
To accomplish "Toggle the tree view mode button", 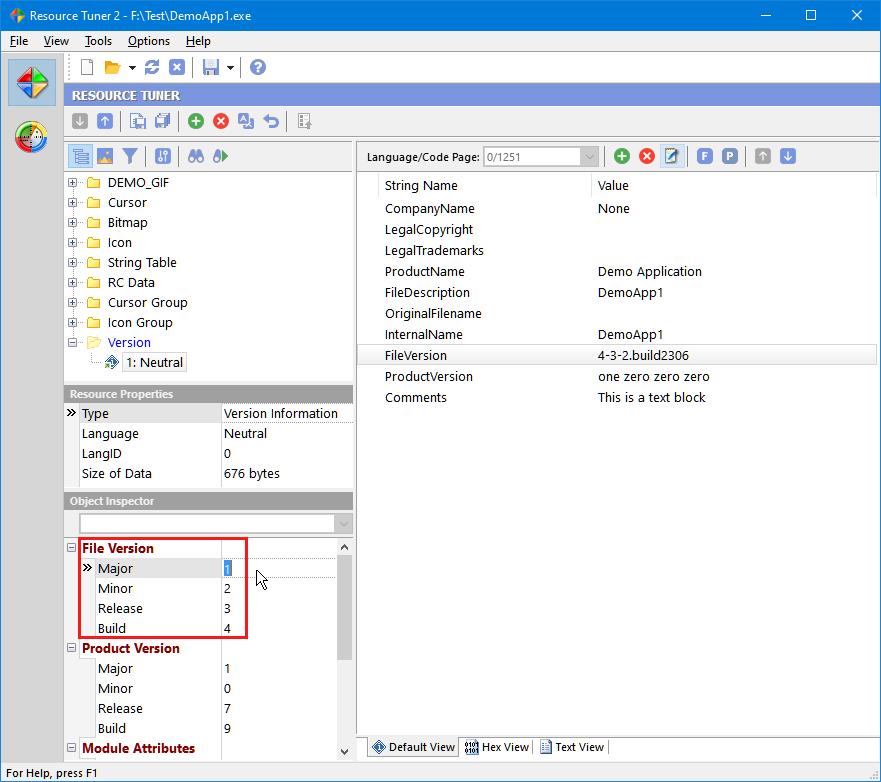I will pos(81,156).
